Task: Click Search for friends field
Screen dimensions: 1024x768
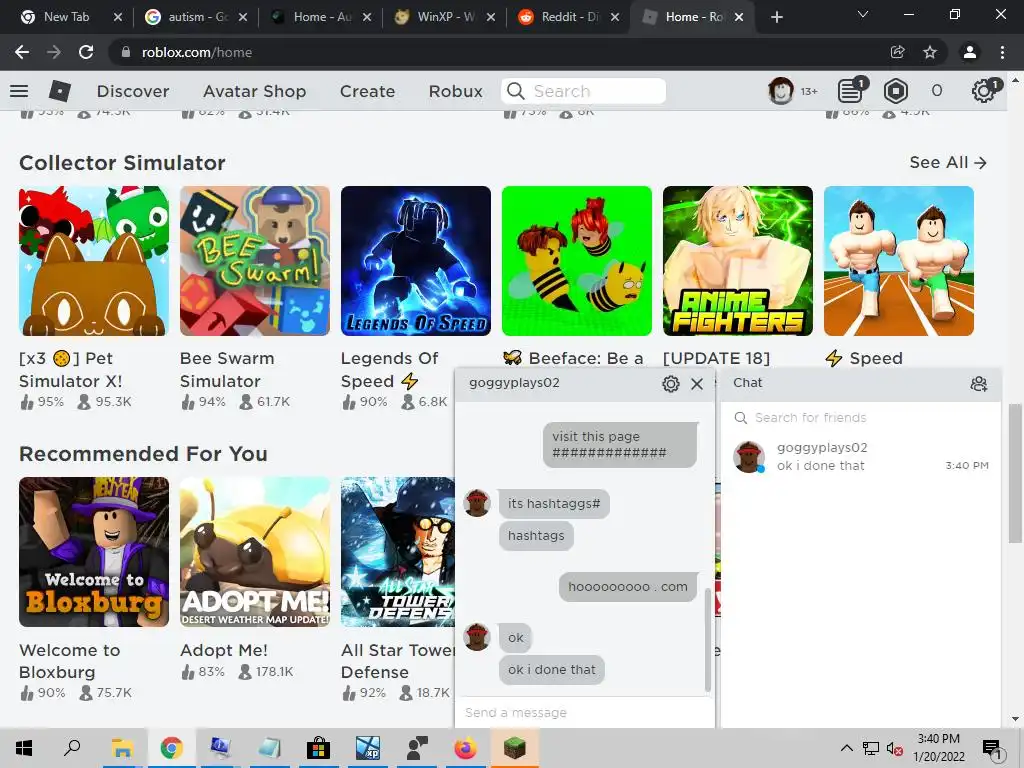Action: pos(859,417)
